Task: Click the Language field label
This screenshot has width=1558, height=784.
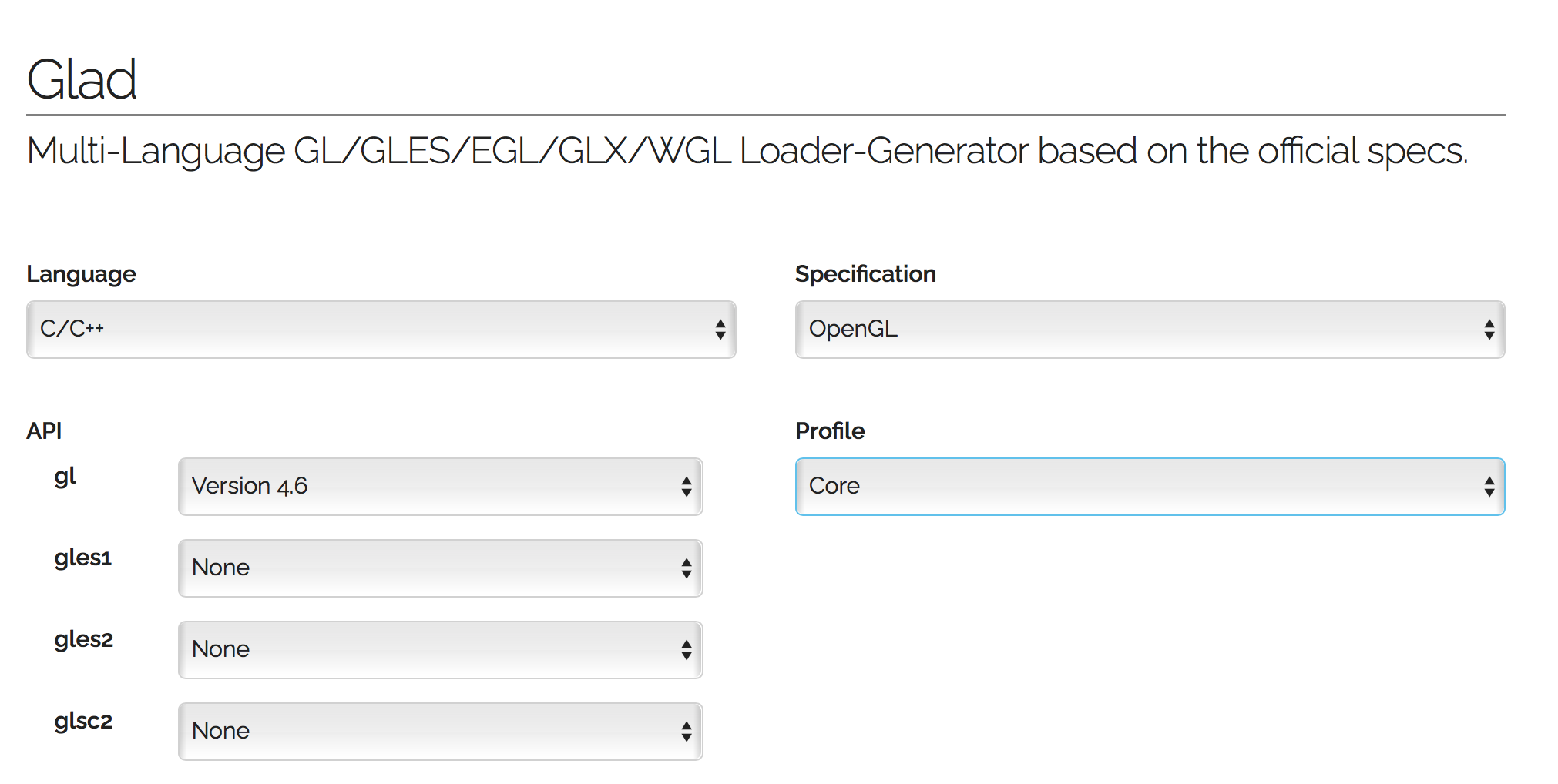Action: pyautogui.click(x=81, y=274)
